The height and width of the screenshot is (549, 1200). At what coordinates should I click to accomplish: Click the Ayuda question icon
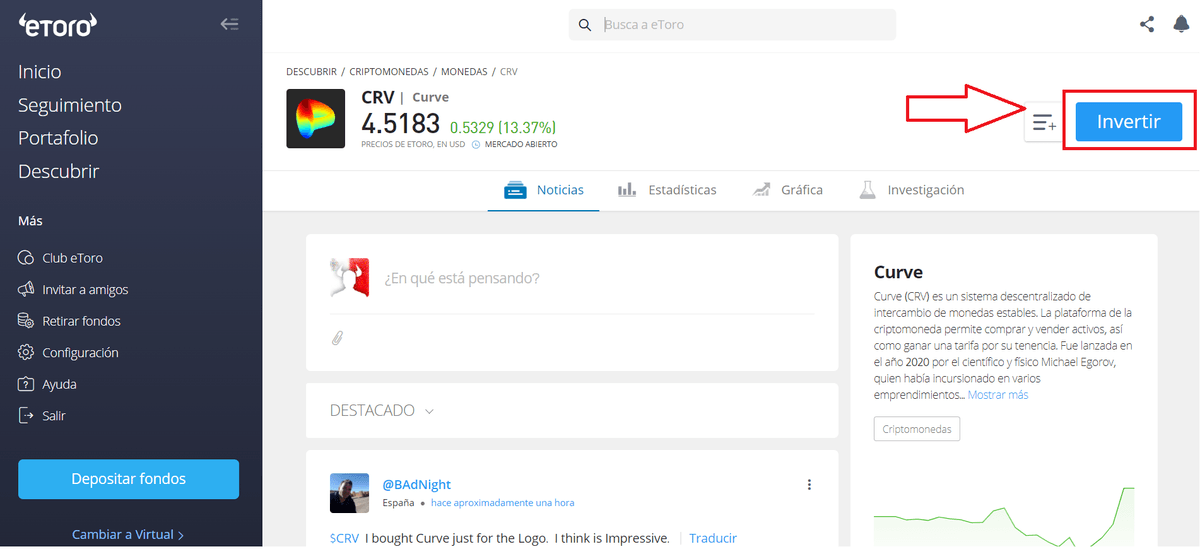click(26, 384)
